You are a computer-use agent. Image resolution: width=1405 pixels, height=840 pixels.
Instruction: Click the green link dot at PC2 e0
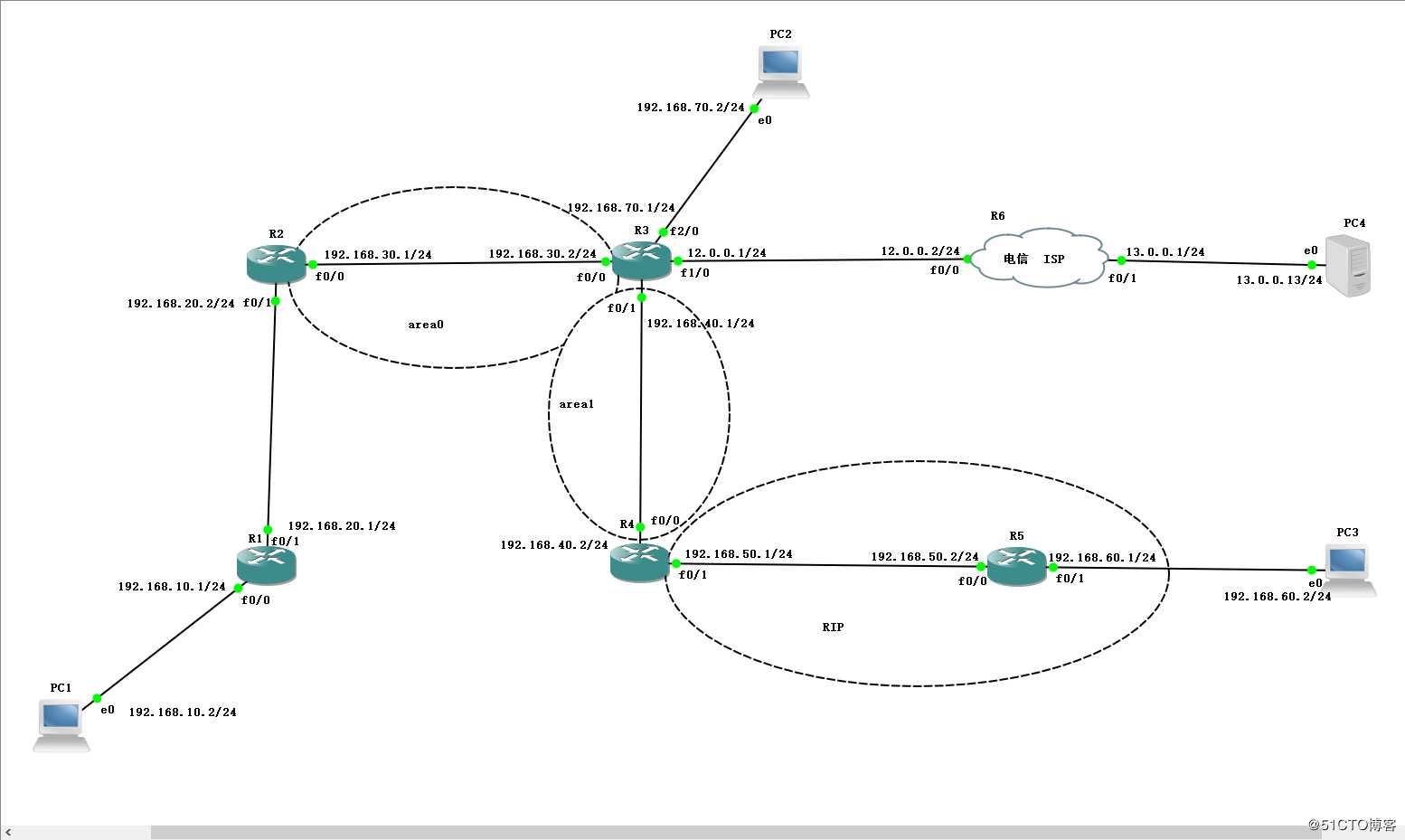[x=754, y=109]
